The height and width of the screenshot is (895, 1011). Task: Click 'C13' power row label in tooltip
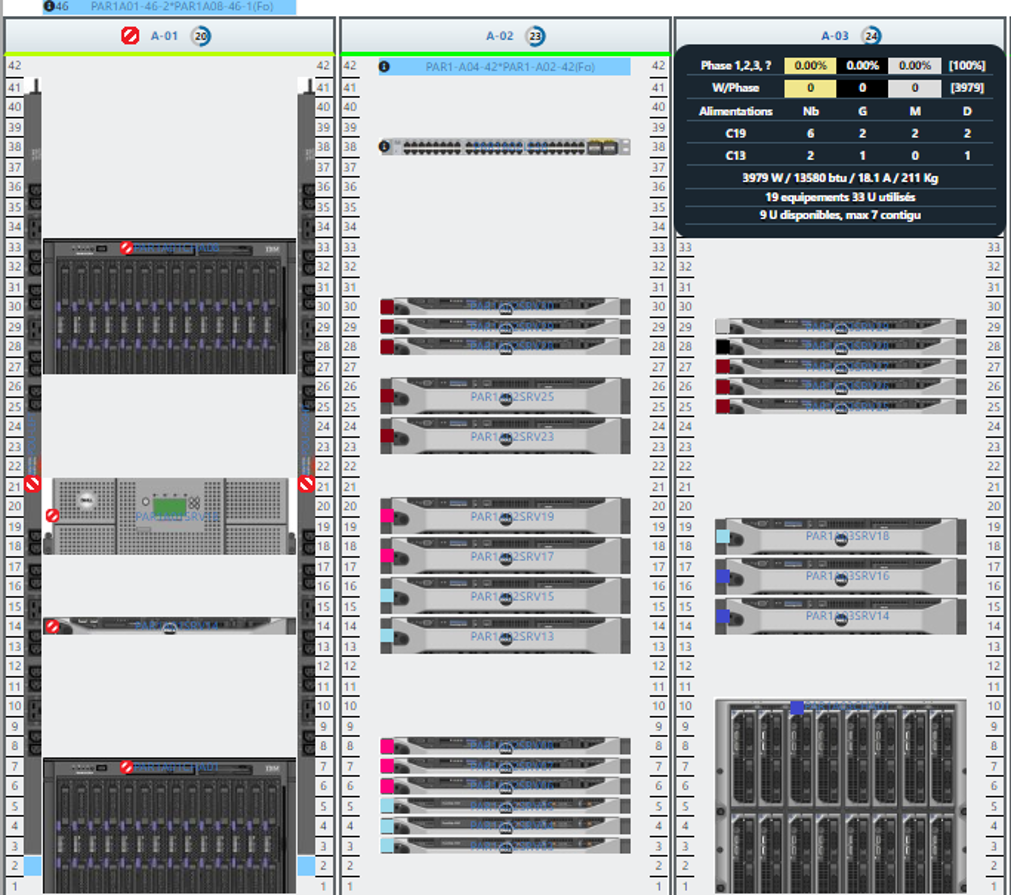(x=736, y=155)
